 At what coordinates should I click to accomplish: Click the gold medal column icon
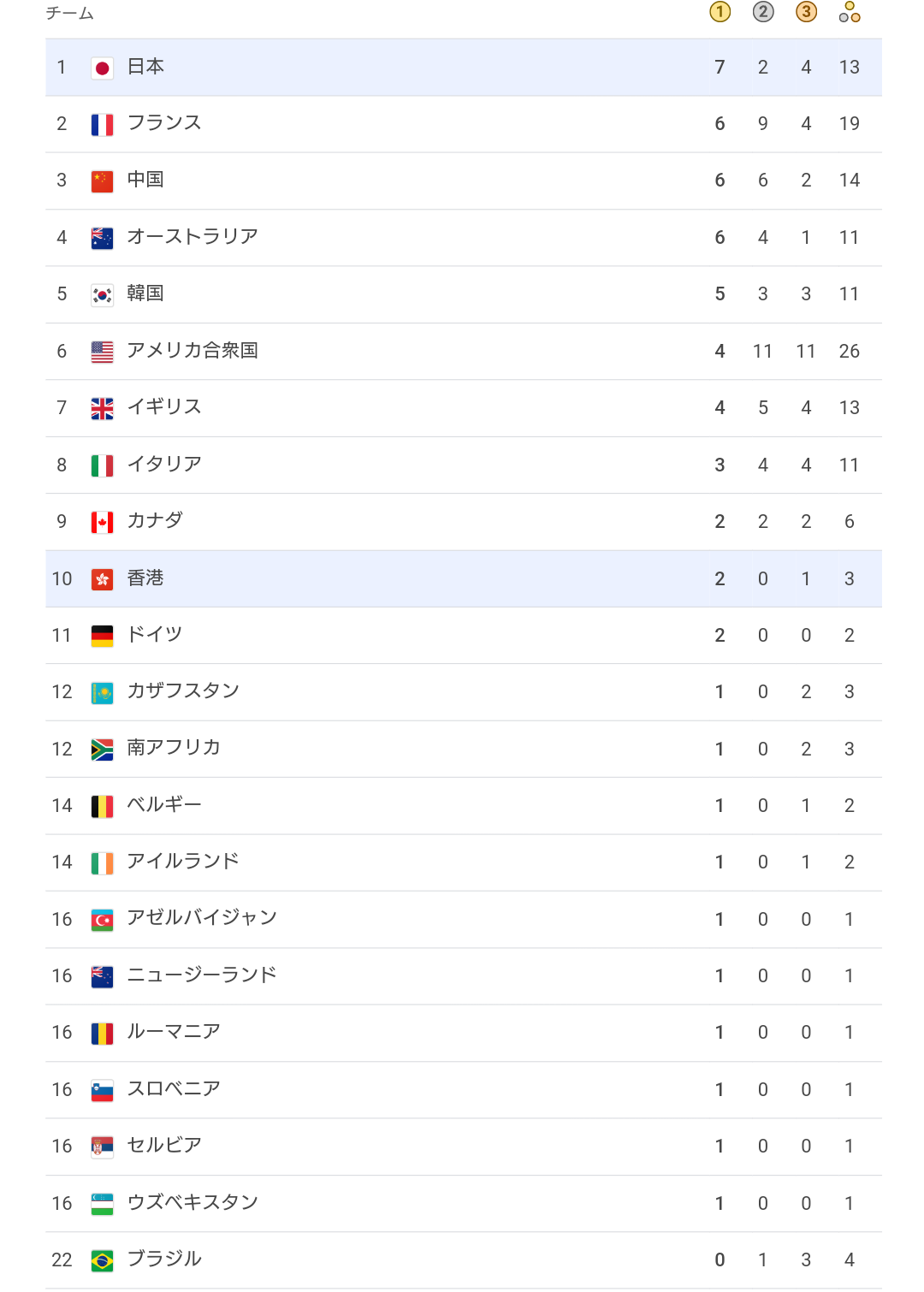coord(720,12)
